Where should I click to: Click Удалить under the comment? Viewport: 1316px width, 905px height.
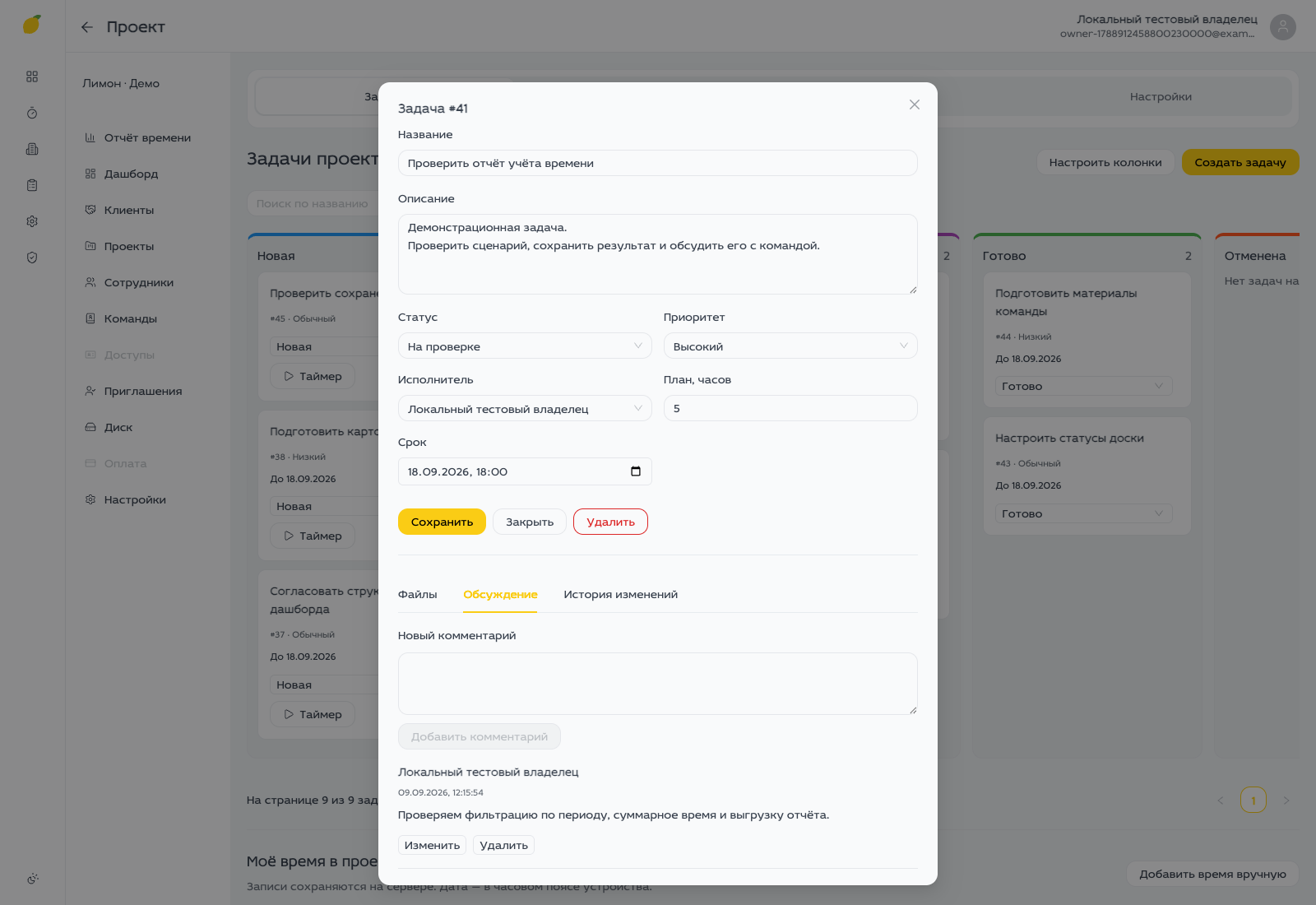coord(503,845)
